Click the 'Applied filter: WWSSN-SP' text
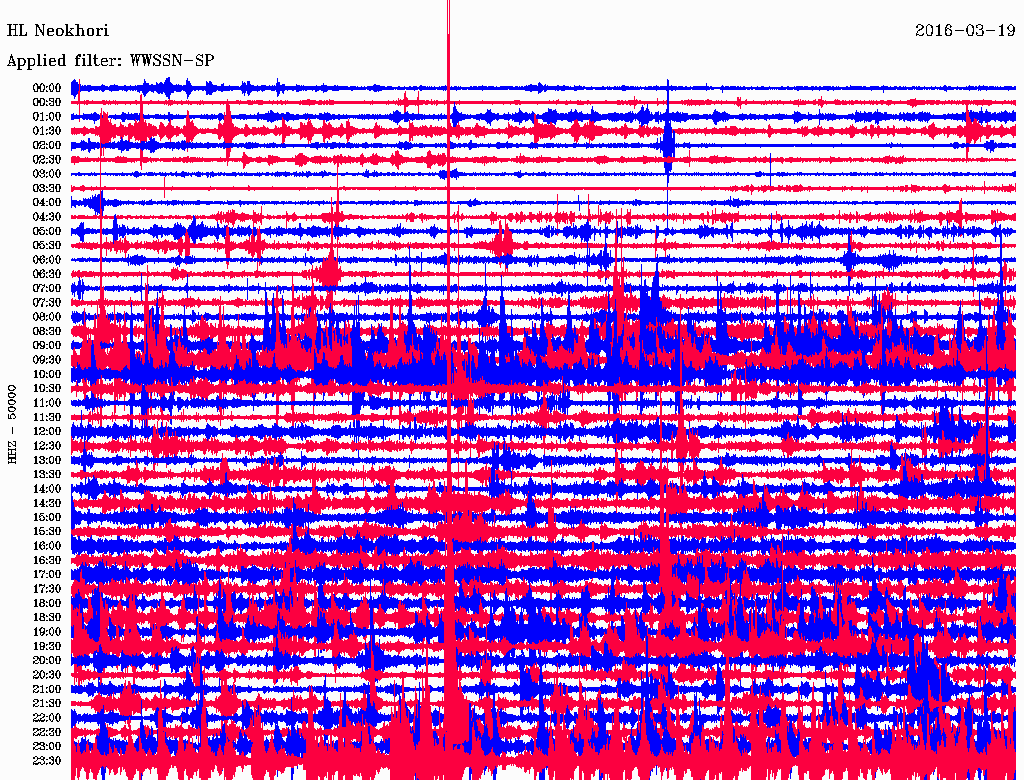The height and width of the screenshot is (780, 1024). coord(110,61)
